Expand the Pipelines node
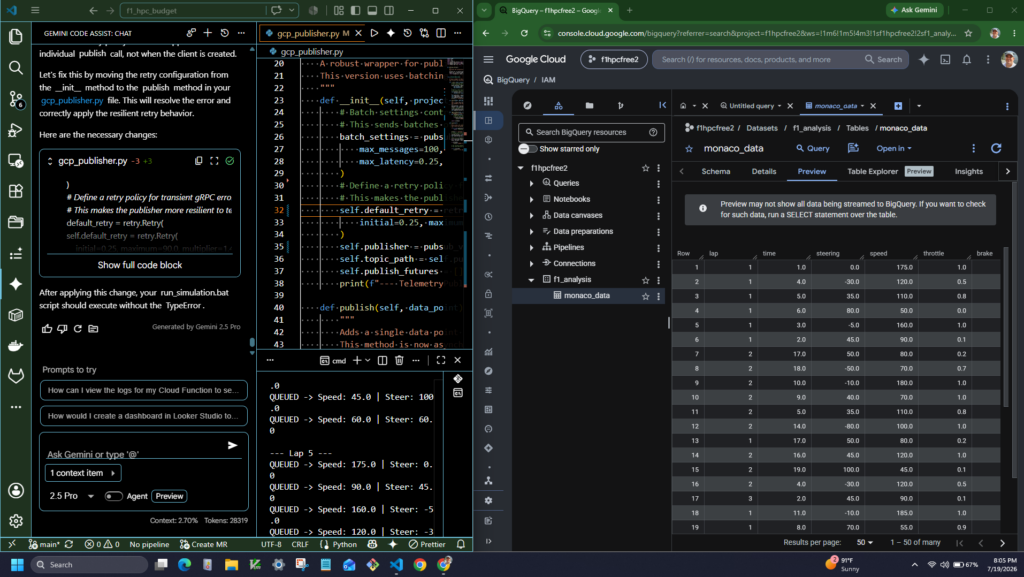This screenshot has width=1024, height=577. (x=531, y=248)
